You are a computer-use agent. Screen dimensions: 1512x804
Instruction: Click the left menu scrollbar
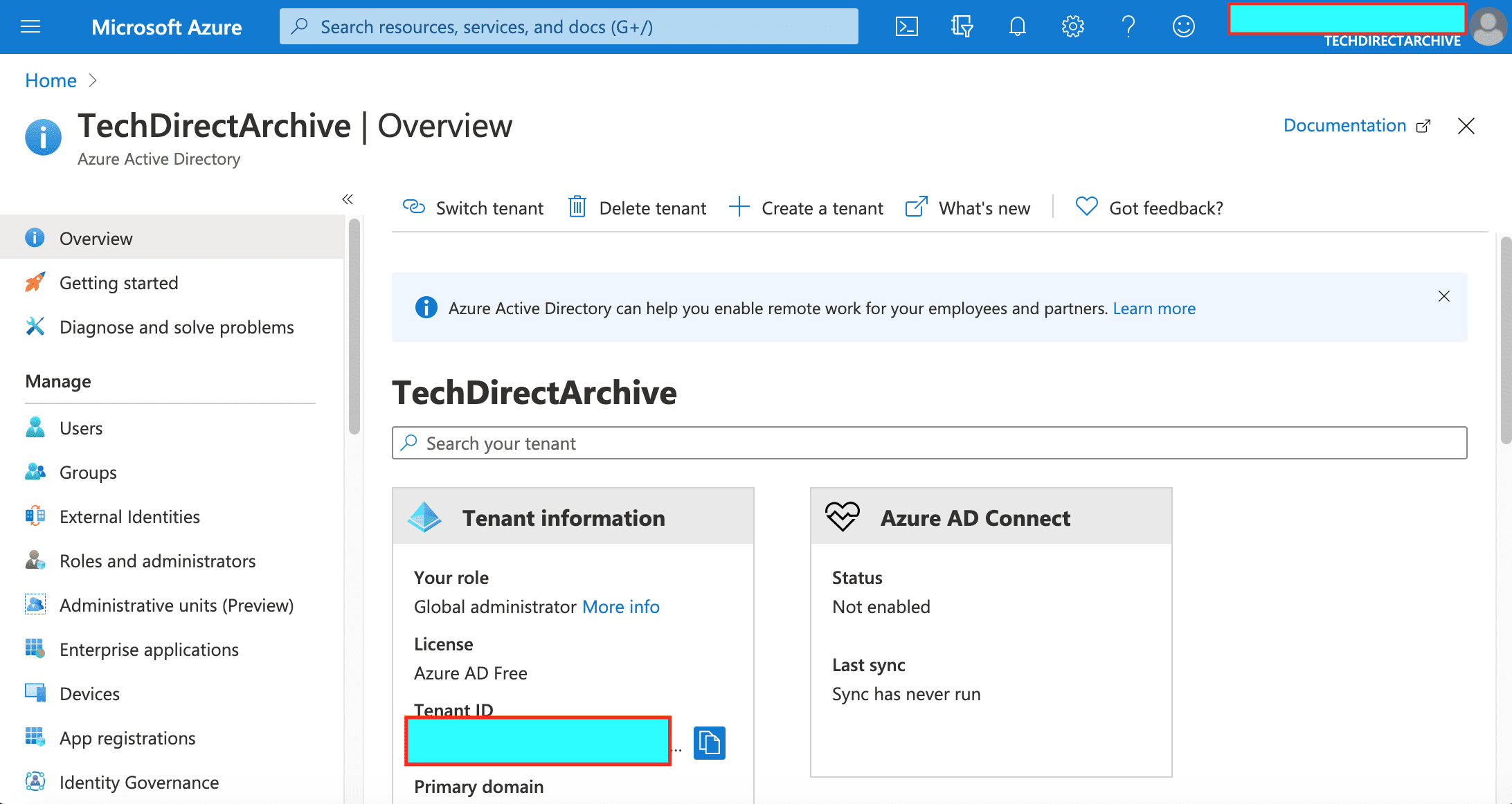tap(354, 325)
